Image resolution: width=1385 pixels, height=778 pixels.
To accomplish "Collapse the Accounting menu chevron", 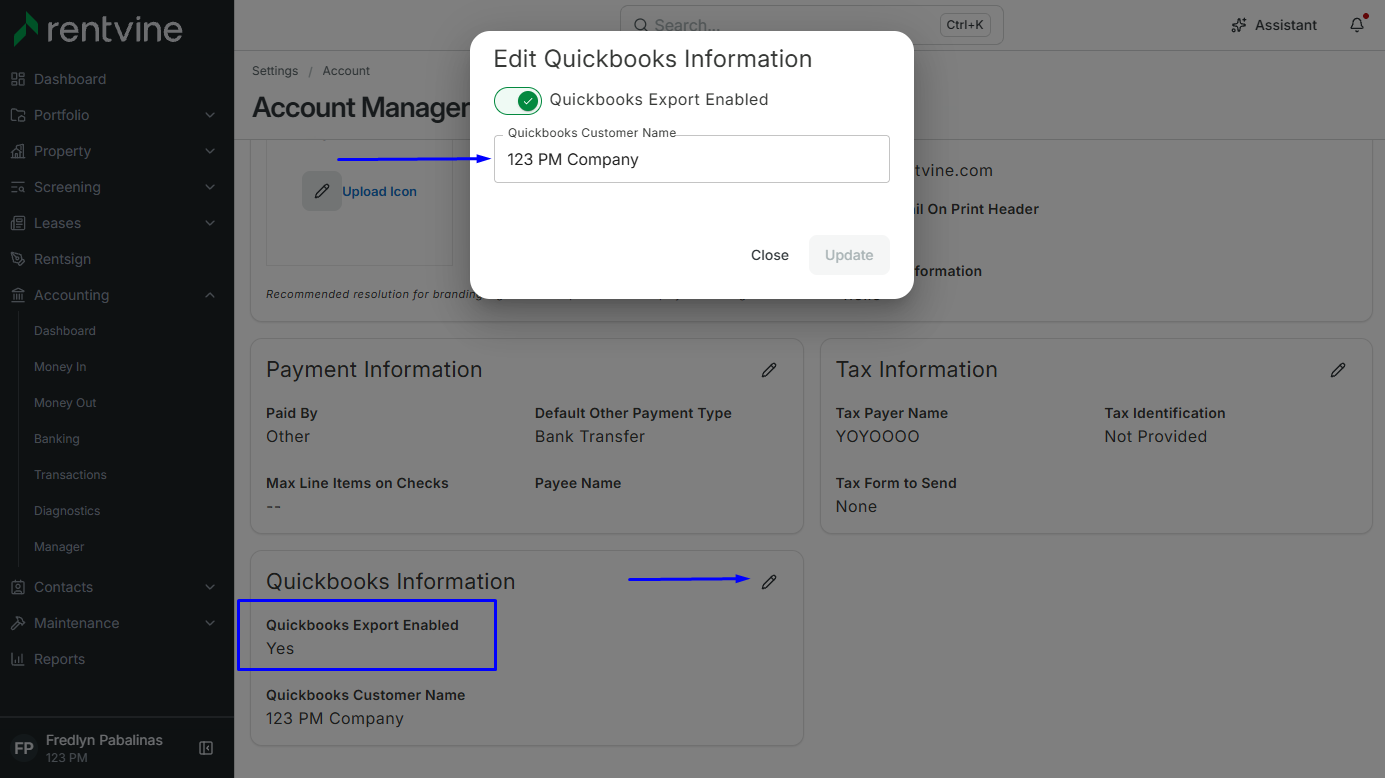I will 210,295.
